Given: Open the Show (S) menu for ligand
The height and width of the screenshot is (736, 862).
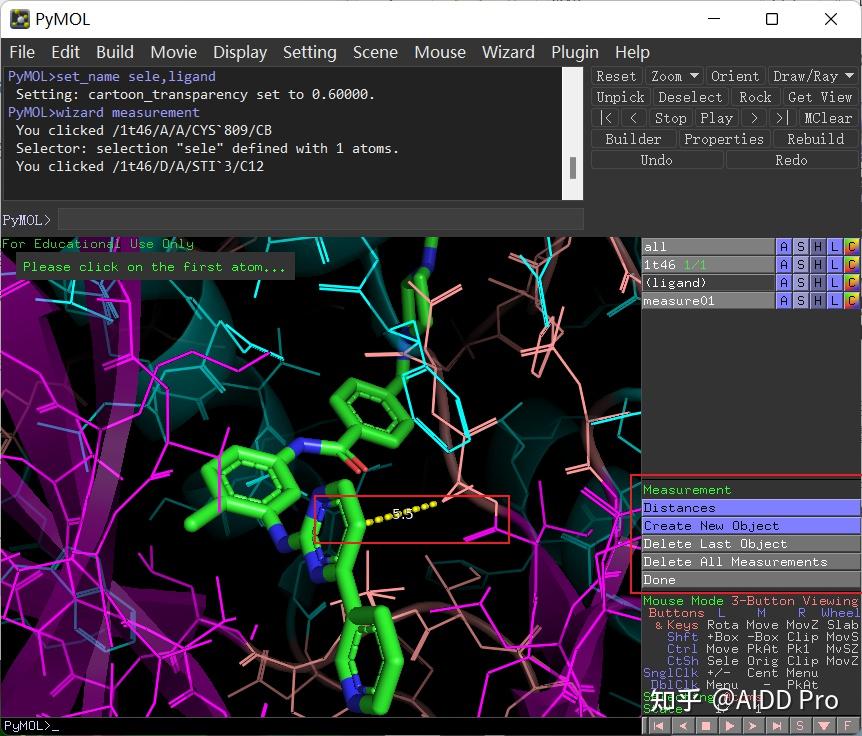Looking at the screenshot, I should [x=801, y=283].
